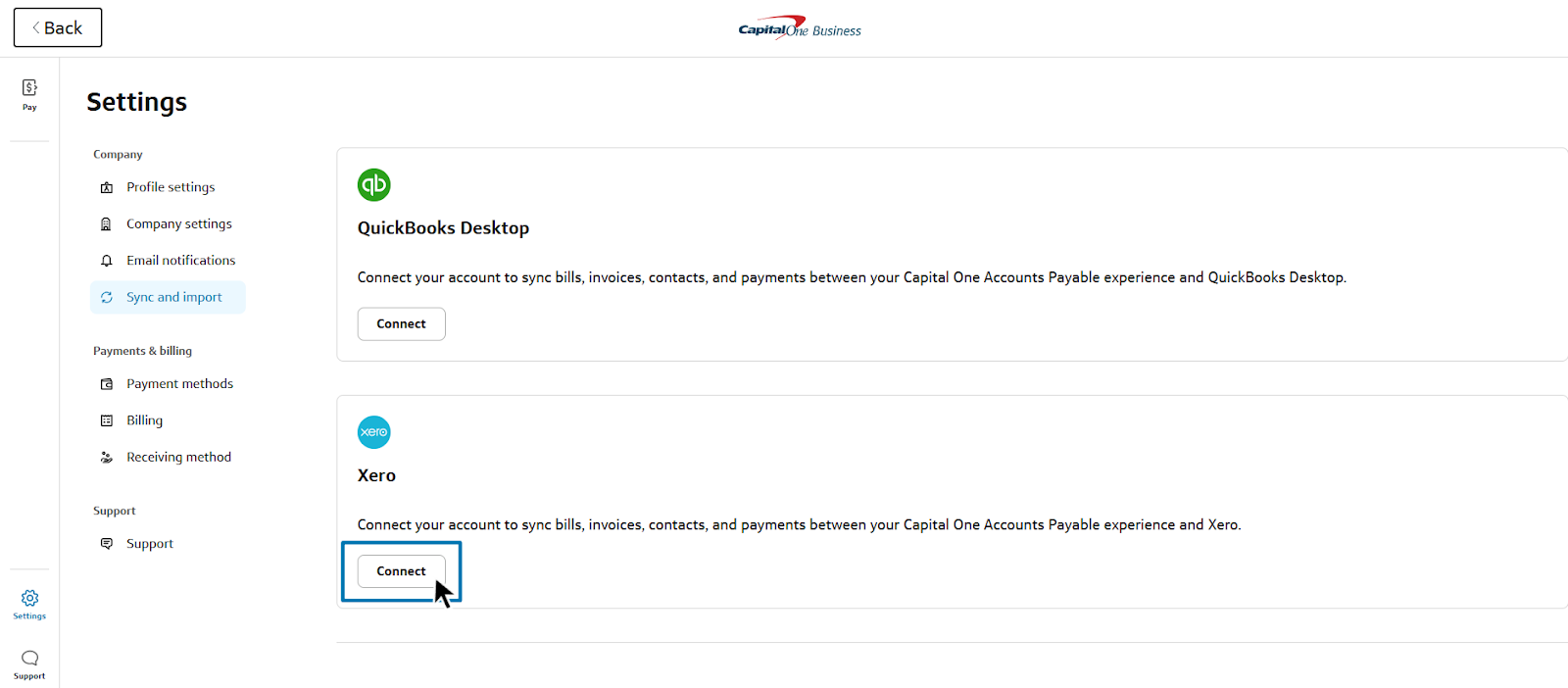This screenshot has width=1568, height=688.
Task: Select Support in the settings menu
Action: [149, 544]
